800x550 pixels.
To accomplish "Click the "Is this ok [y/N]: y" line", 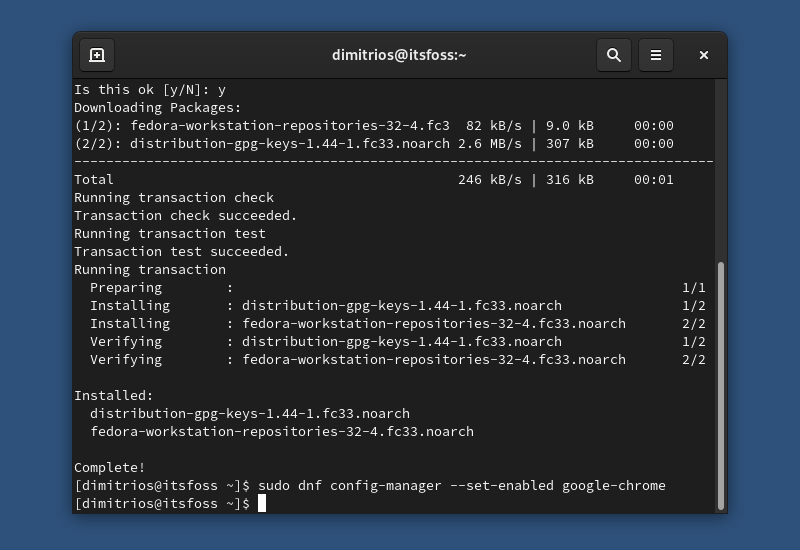I will (x=150, y=89).
